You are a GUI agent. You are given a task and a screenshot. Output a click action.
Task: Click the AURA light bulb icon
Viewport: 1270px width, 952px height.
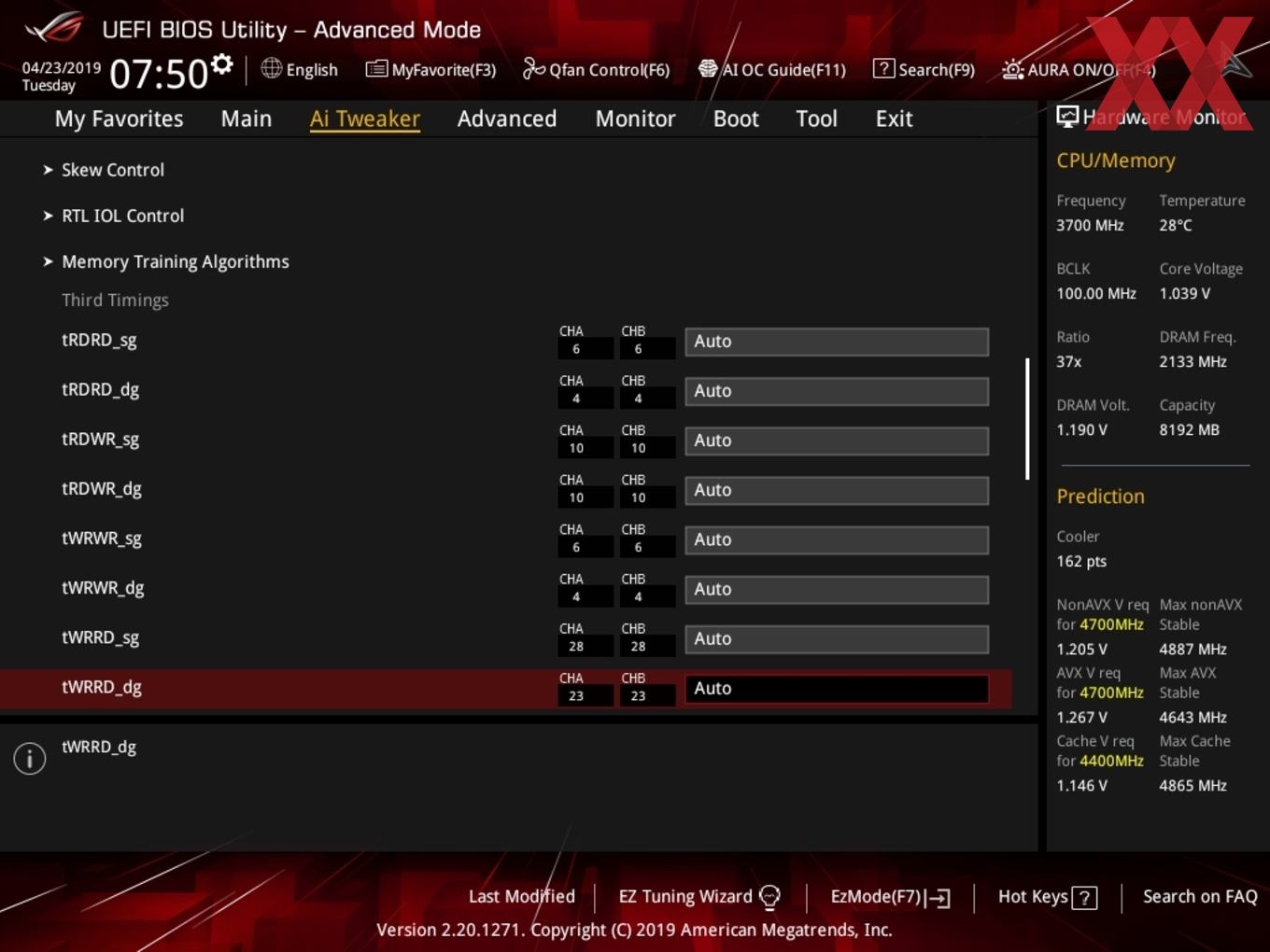pos(1012,69)
